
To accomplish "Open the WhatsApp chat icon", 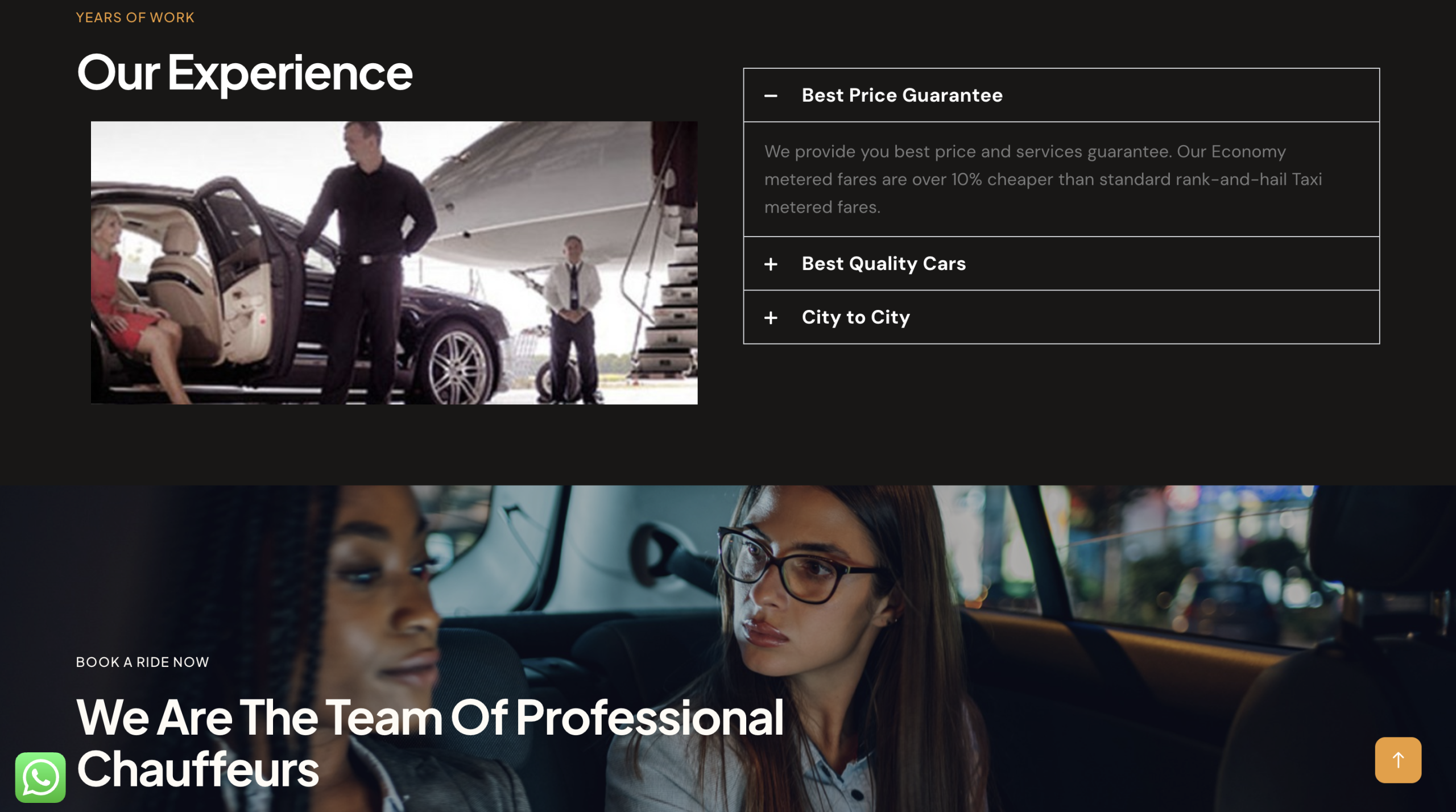I will 40,777.
